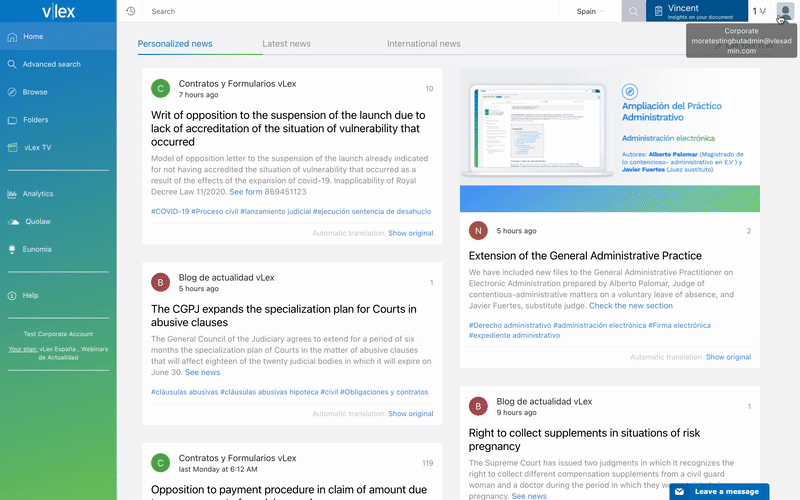Click the red B avatar of CGPJ post
Image resolution: width=800 pixels, height=500 pixels.
point(160,283)
